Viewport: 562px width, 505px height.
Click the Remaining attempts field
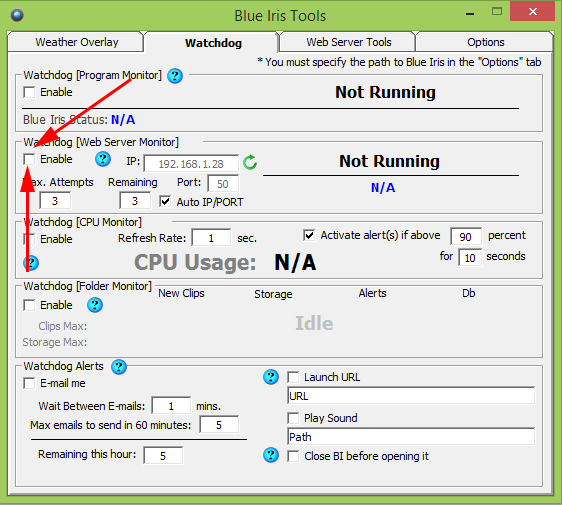pyautogui.click(x=135, y=201)
